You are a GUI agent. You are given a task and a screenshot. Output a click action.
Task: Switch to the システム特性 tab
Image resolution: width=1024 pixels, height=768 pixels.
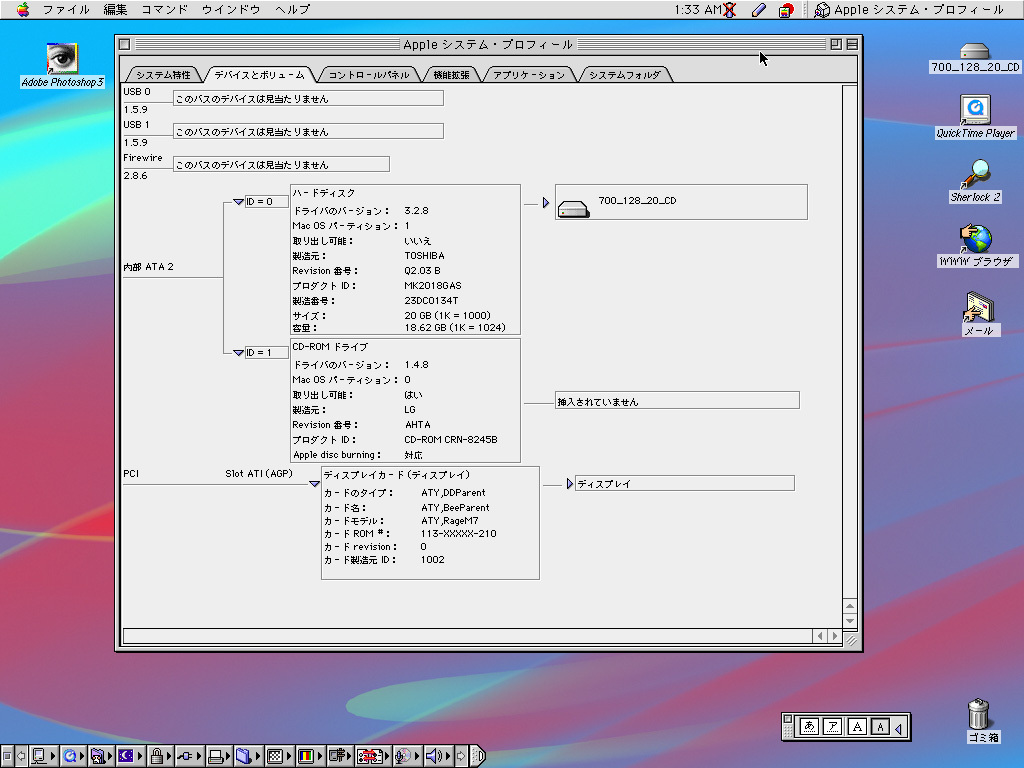click(163, 74)
